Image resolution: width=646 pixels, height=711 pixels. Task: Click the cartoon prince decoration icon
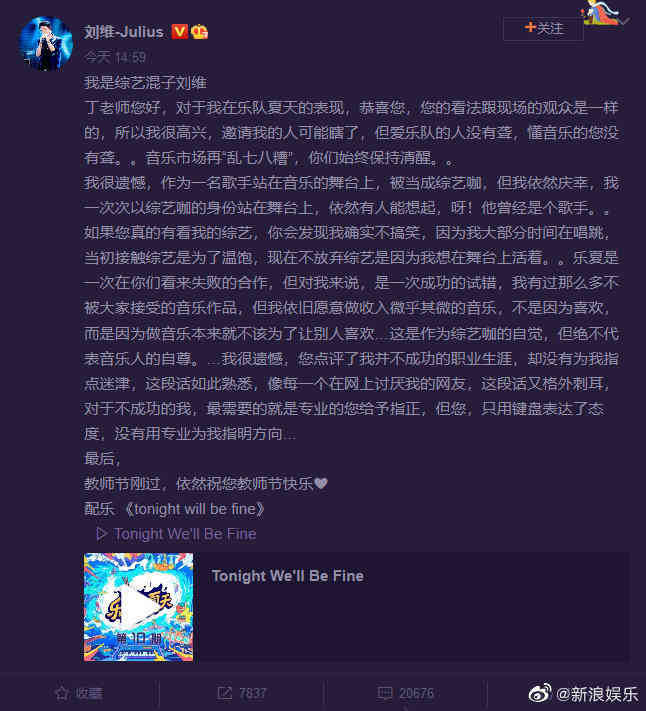pos(602,13)
